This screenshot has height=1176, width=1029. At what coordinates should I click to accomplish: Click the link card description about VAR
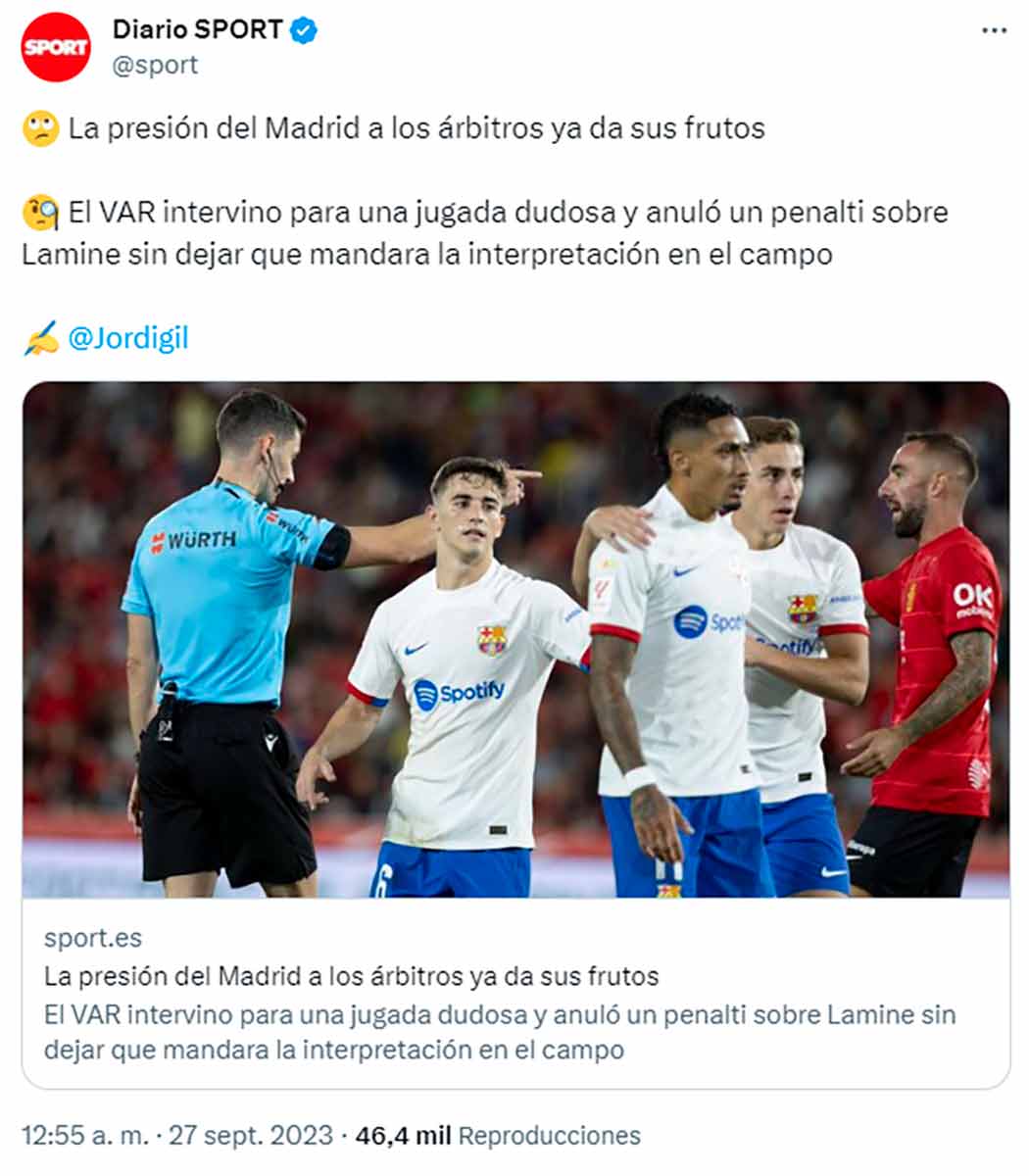pyautogui.click(x=500, y=1032)
